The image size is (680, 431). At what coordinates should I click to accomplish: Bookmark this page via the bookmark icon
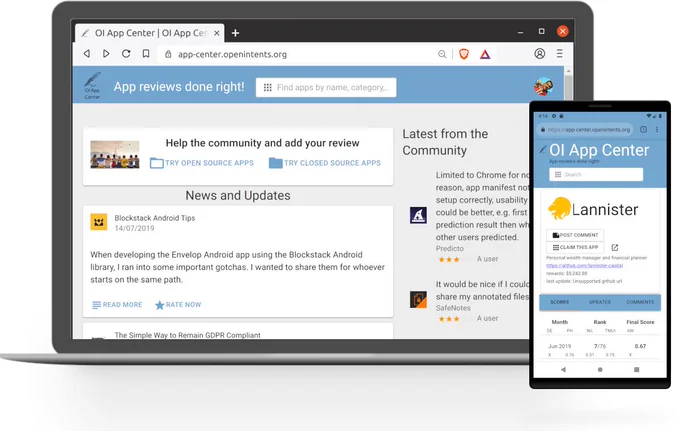point(146,54)
